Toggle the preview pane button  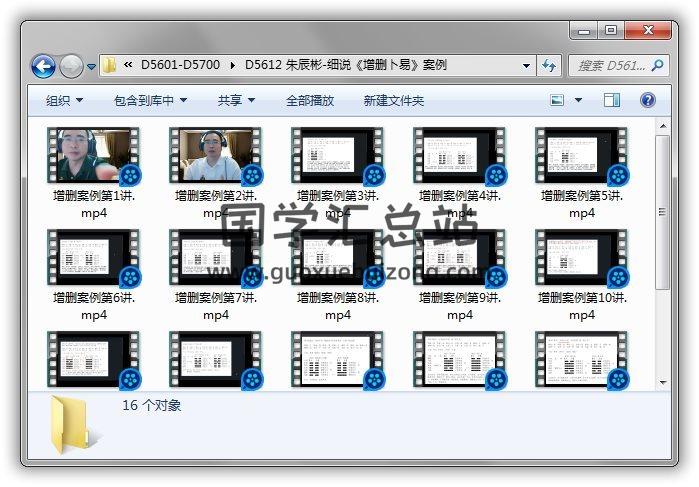click(x=612, y=100)
